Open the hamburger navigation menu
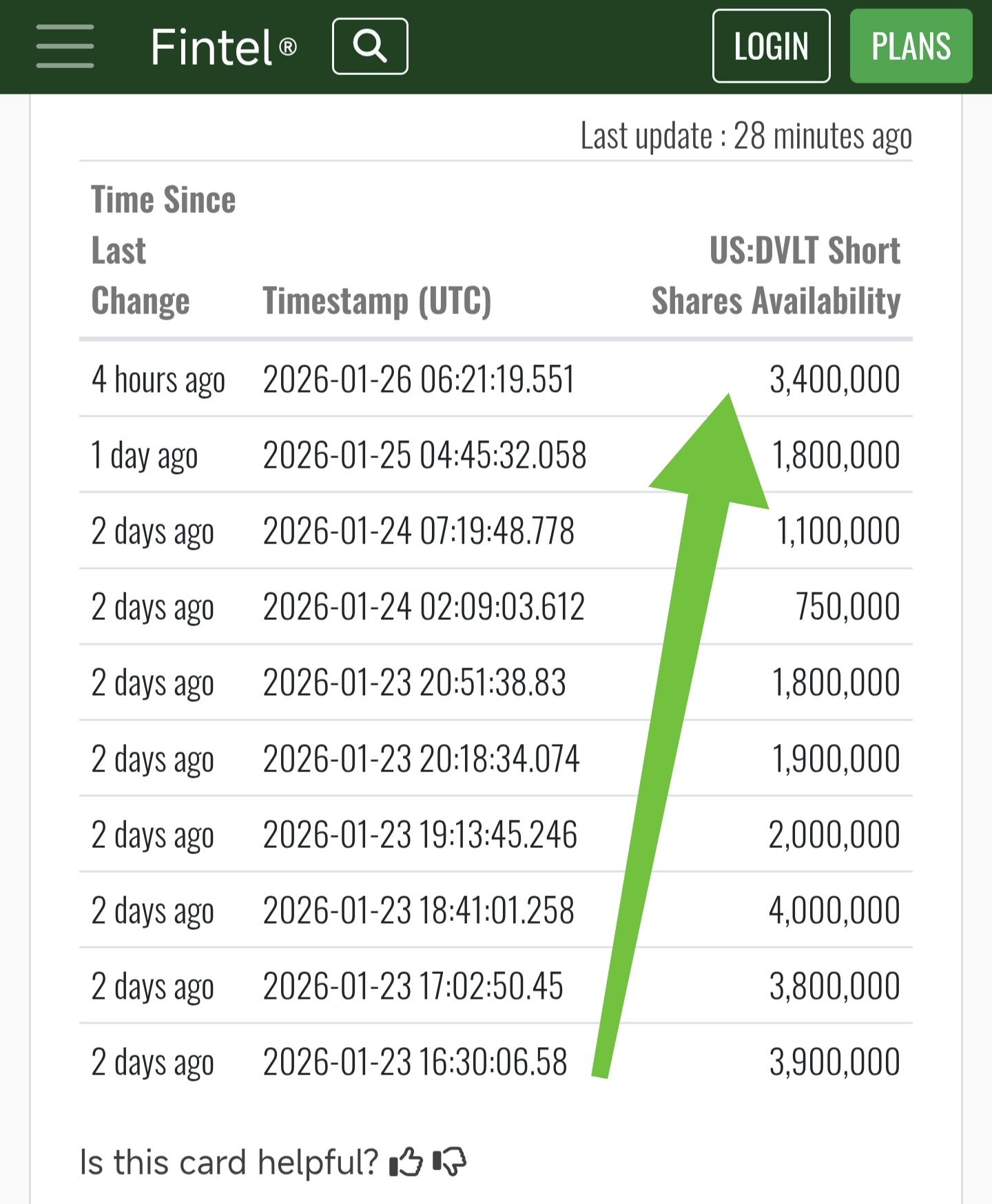Viewport: 992px width, 1204px height. point(65,46)
